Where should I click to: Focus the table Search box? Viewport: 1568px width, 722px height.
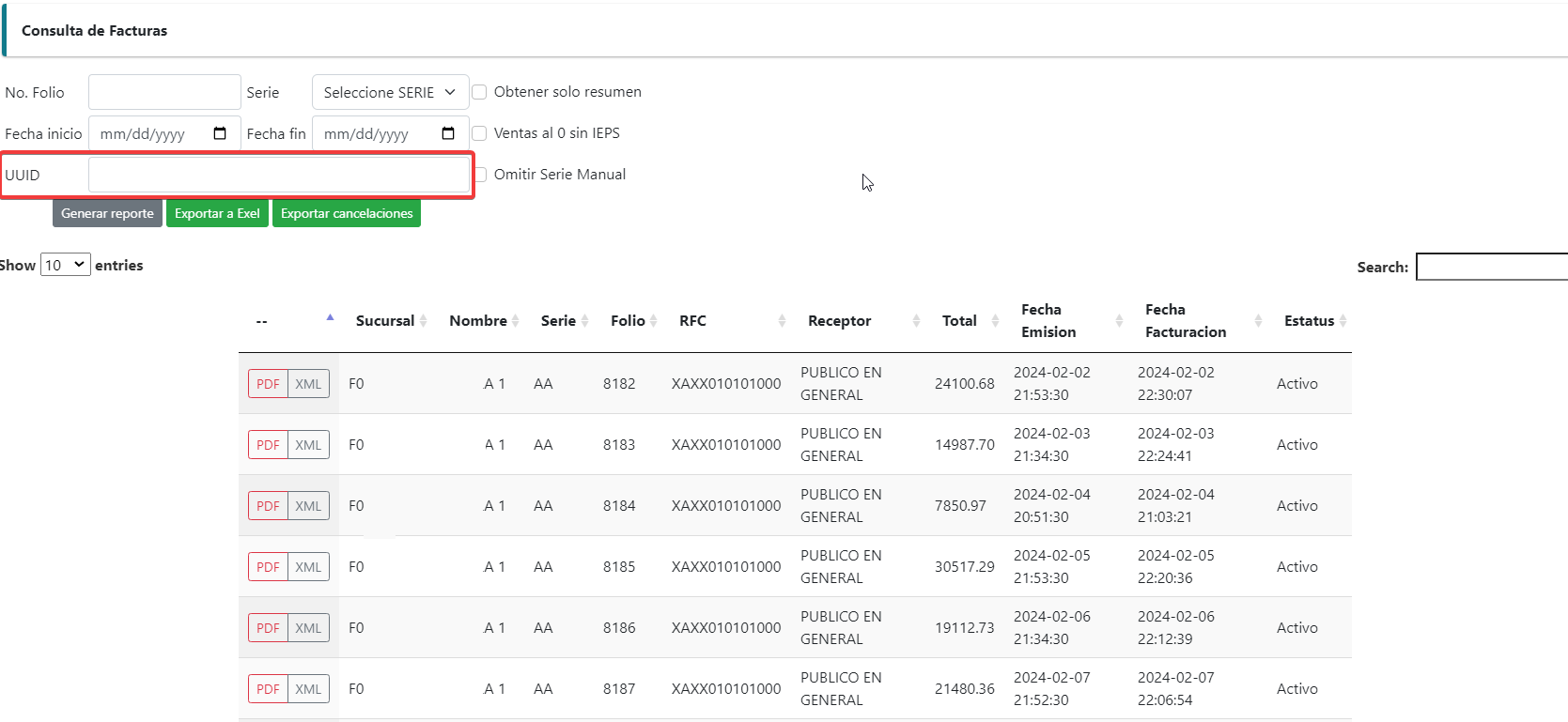point(1491,268)
